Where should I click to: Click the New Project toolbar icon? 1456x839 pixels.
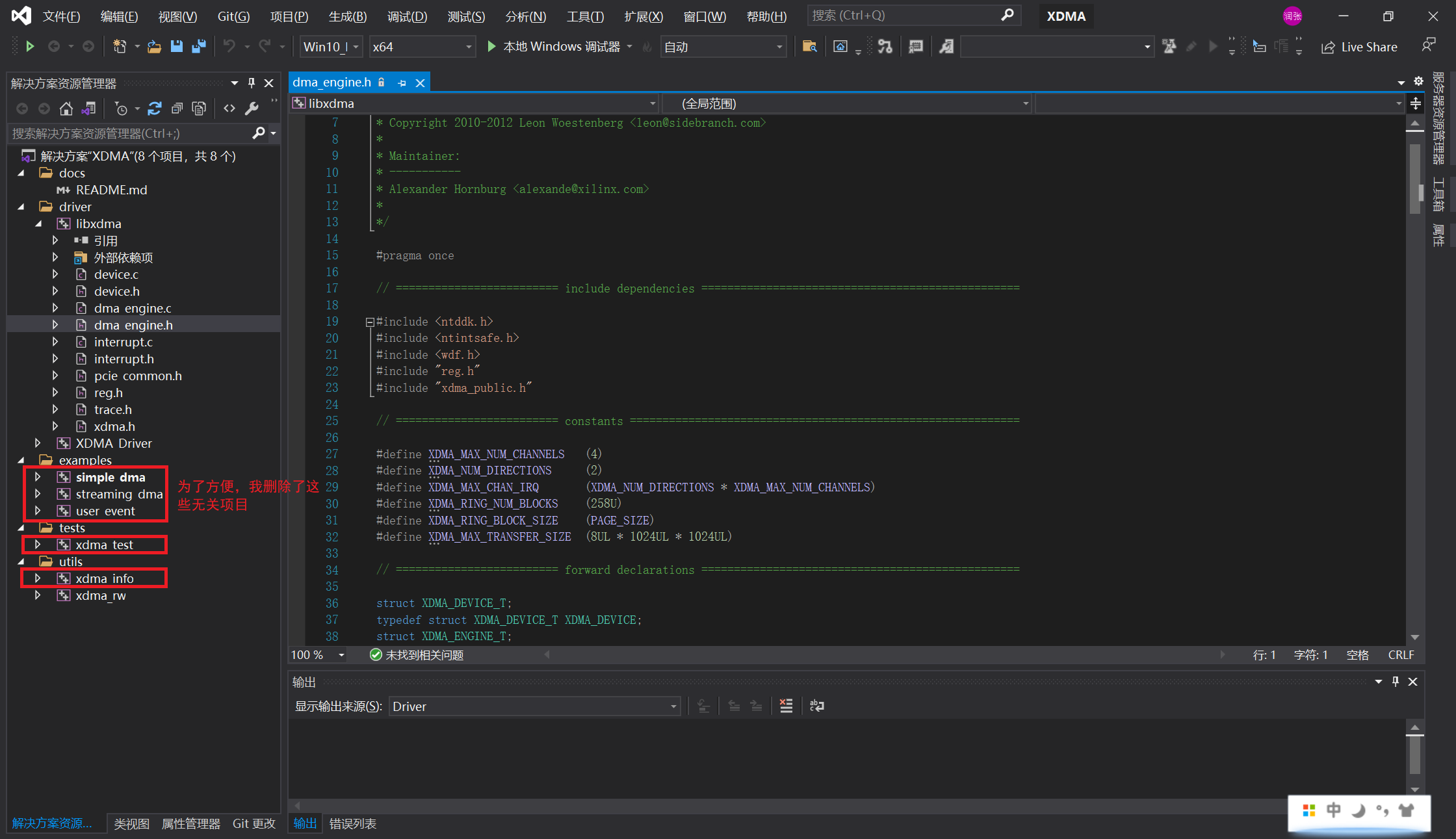(x=120, y=46)
